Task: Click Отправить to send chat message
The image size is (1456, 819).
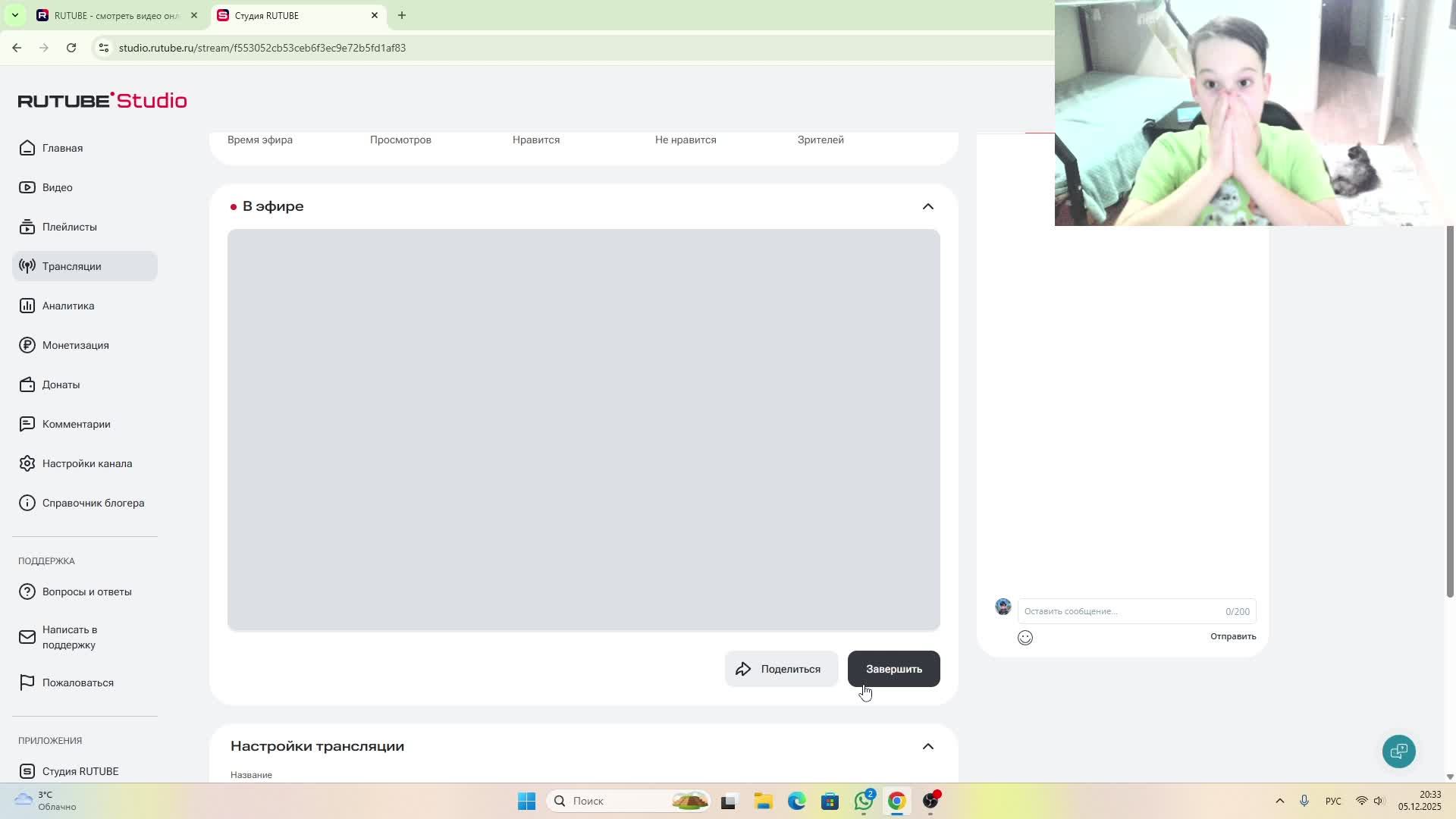Action: coord(1232,636)
